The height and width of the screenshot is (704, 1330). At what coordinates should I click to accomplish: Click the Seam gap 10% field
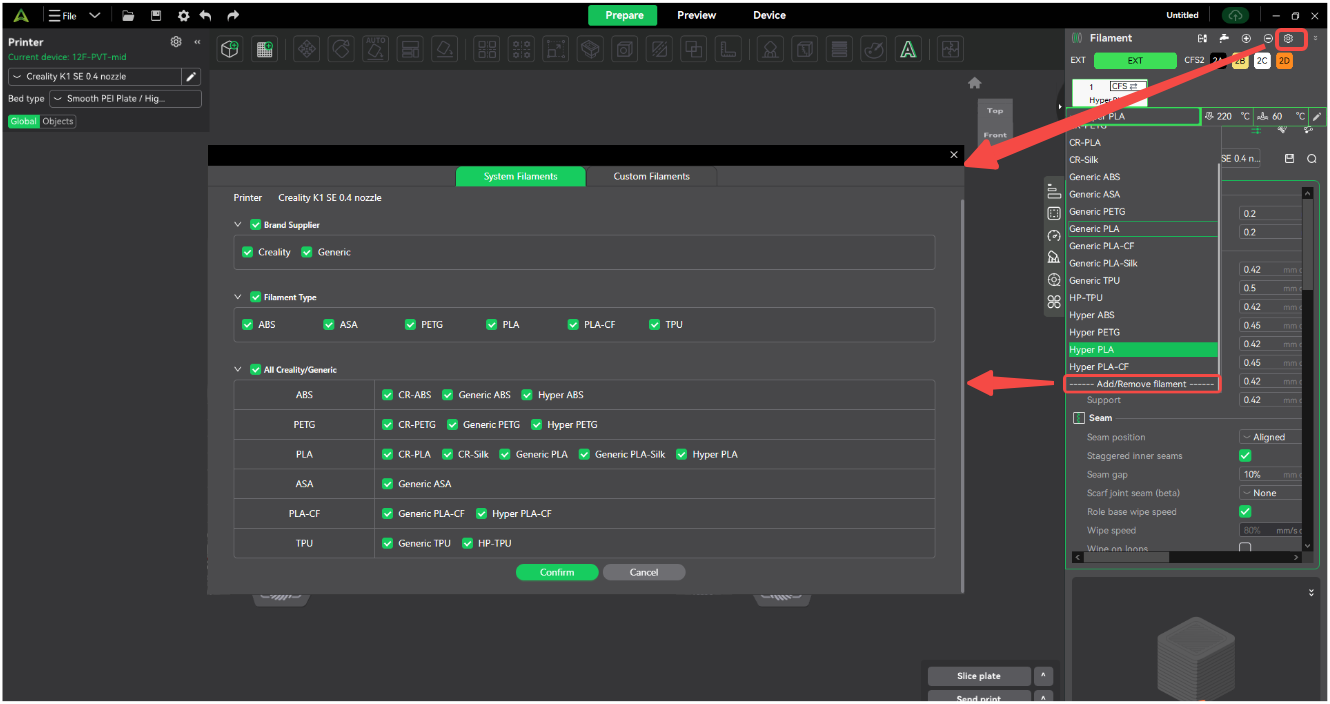(1270, 475)
